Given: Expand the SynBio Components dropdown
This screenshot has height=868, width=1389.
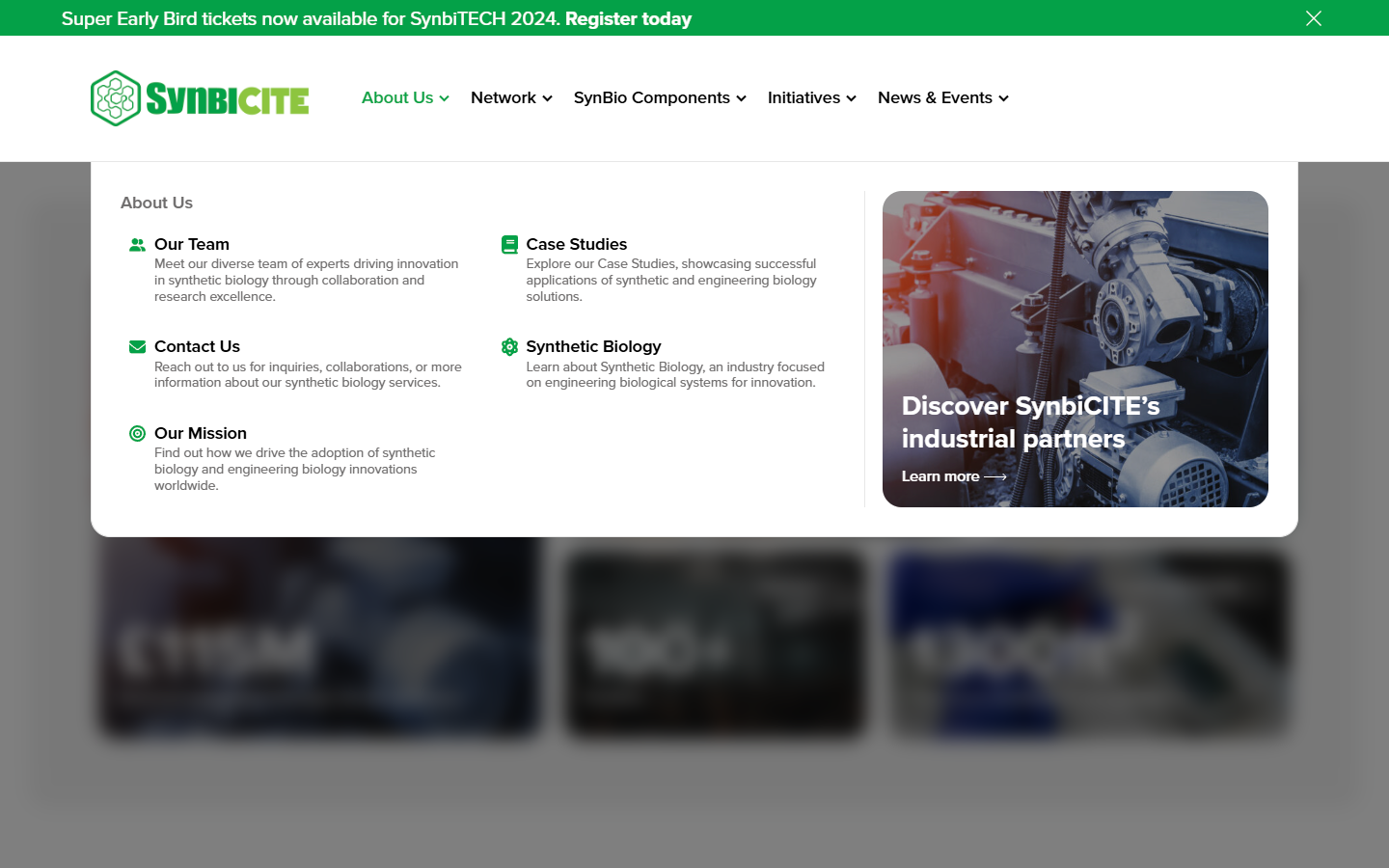Looking at the screenshot, I should (741, 98).
